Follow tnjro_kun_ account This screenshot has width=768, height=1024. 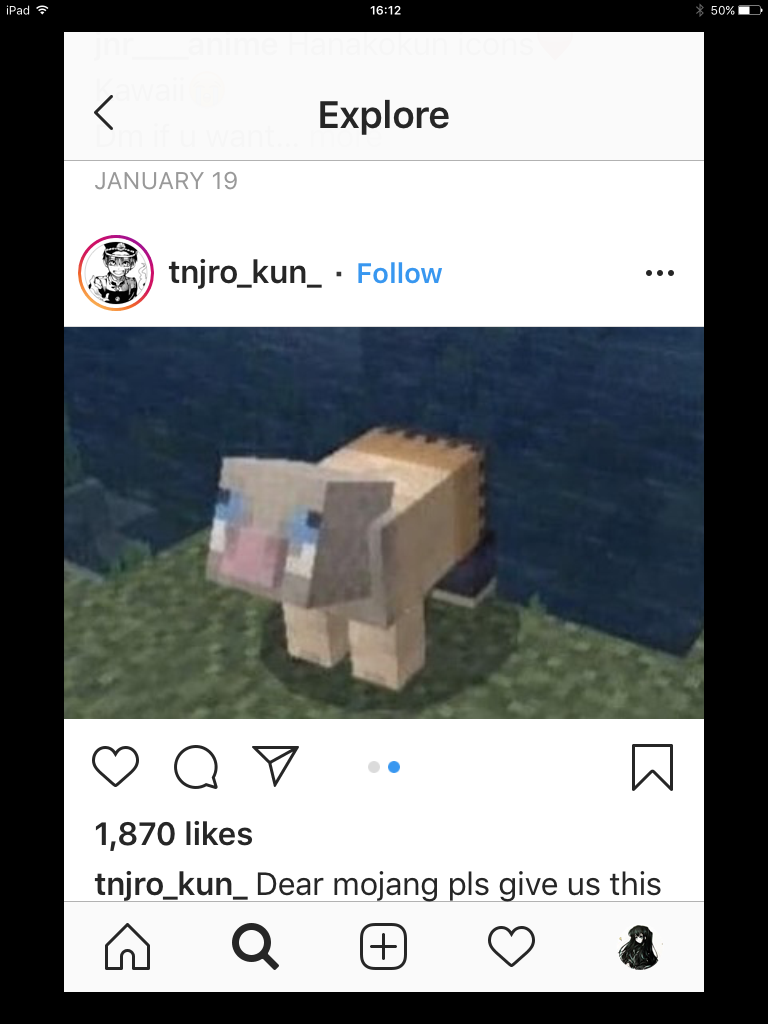pyautogui.click(x=399, y=274)
